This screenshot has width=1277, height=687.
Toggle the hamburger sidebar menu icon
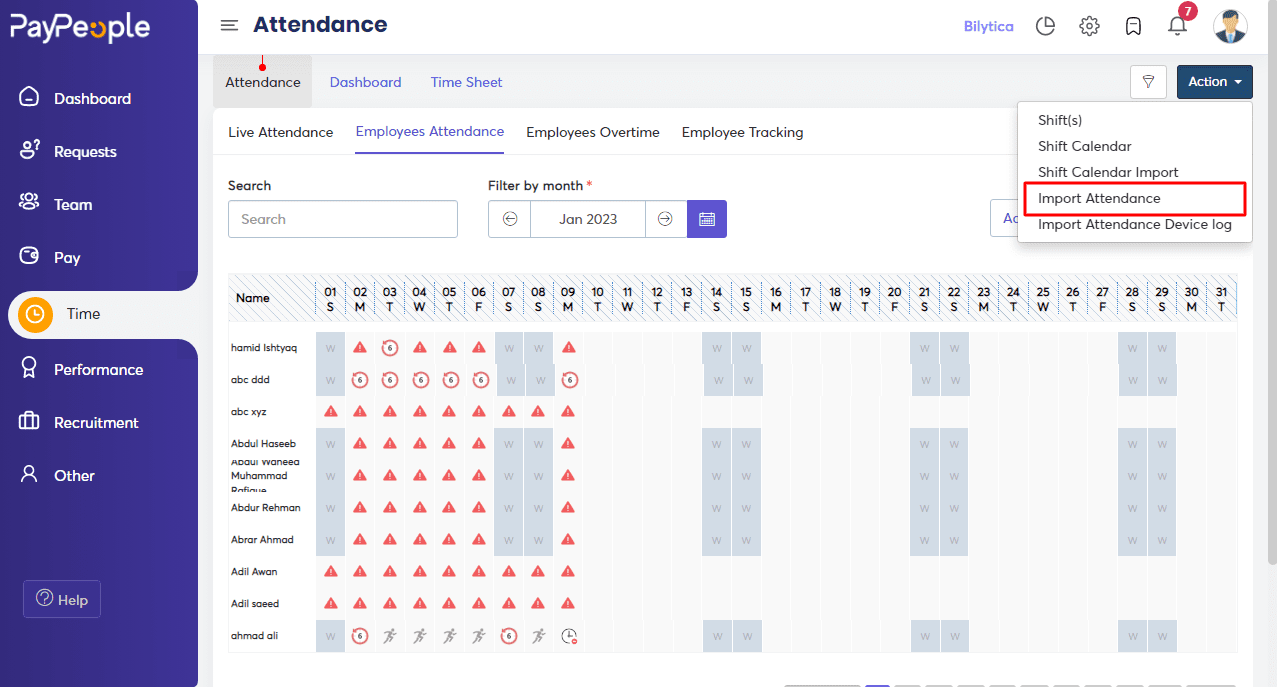click(x=229, y=26)
